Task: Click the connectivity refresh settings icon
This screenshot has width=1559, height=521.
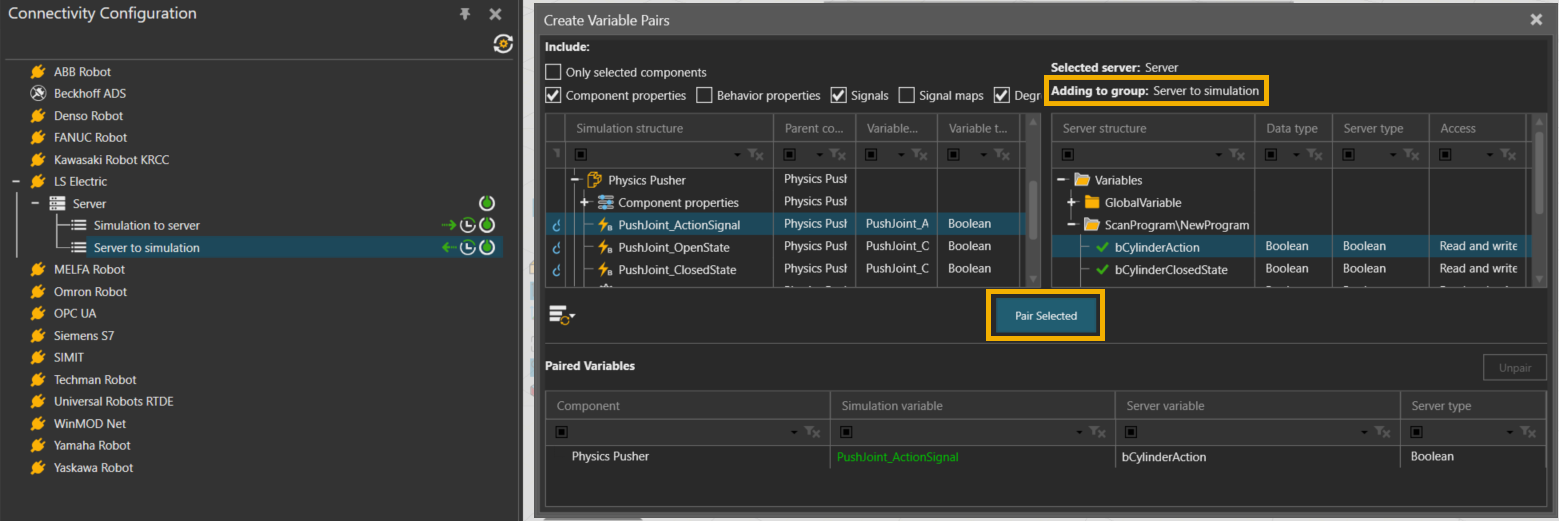Action: (503, 43)
